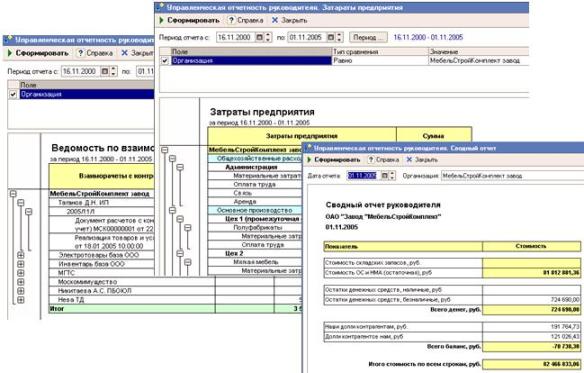Open the calendar for start date 16.11.2000 in Затраты window
Image resolution: width=584 pixels, height=373 pixels.
click(259, 37)
